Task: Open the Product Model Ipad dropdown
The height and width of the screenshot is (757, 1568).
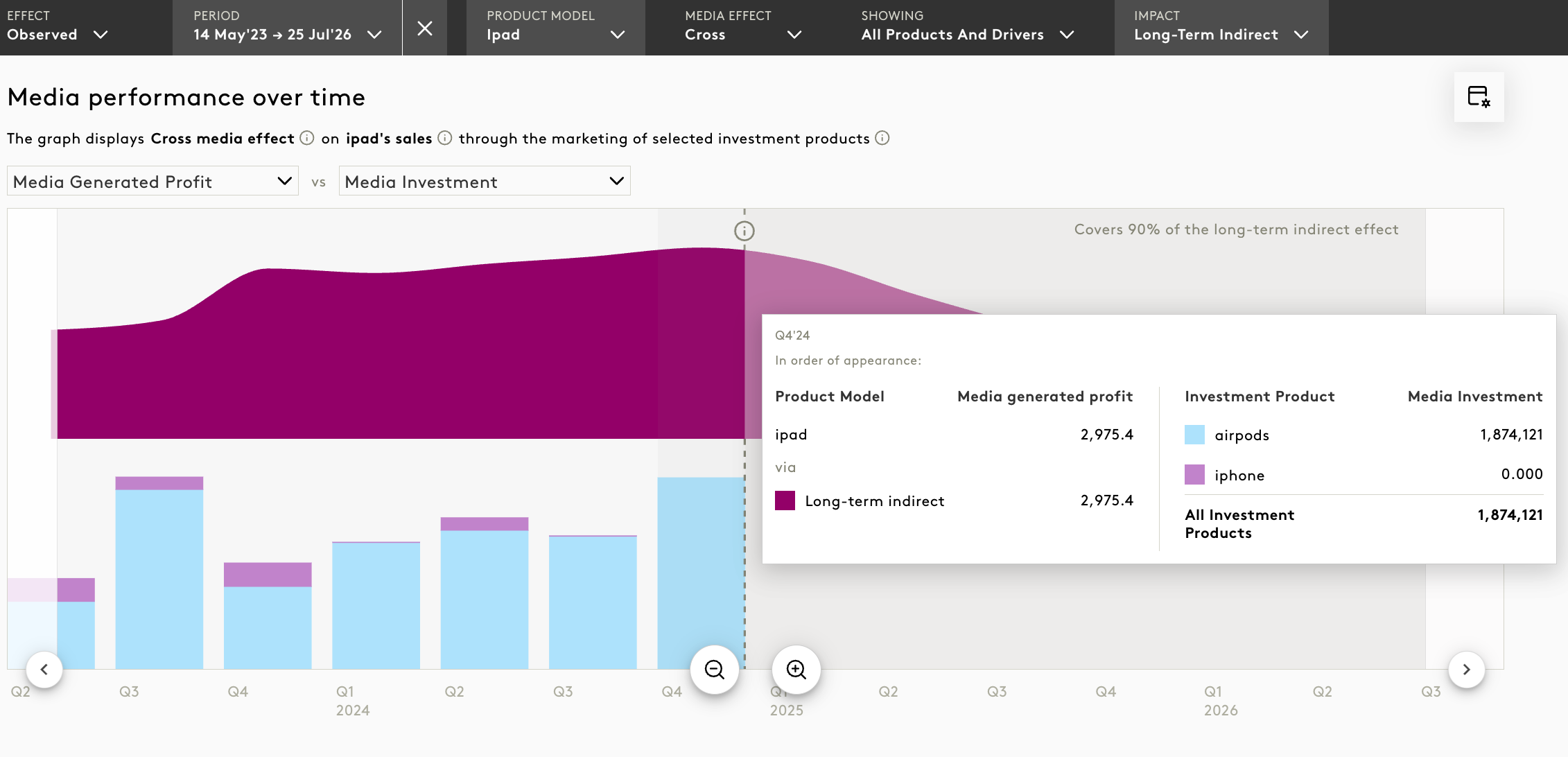Action: point(555,28)
